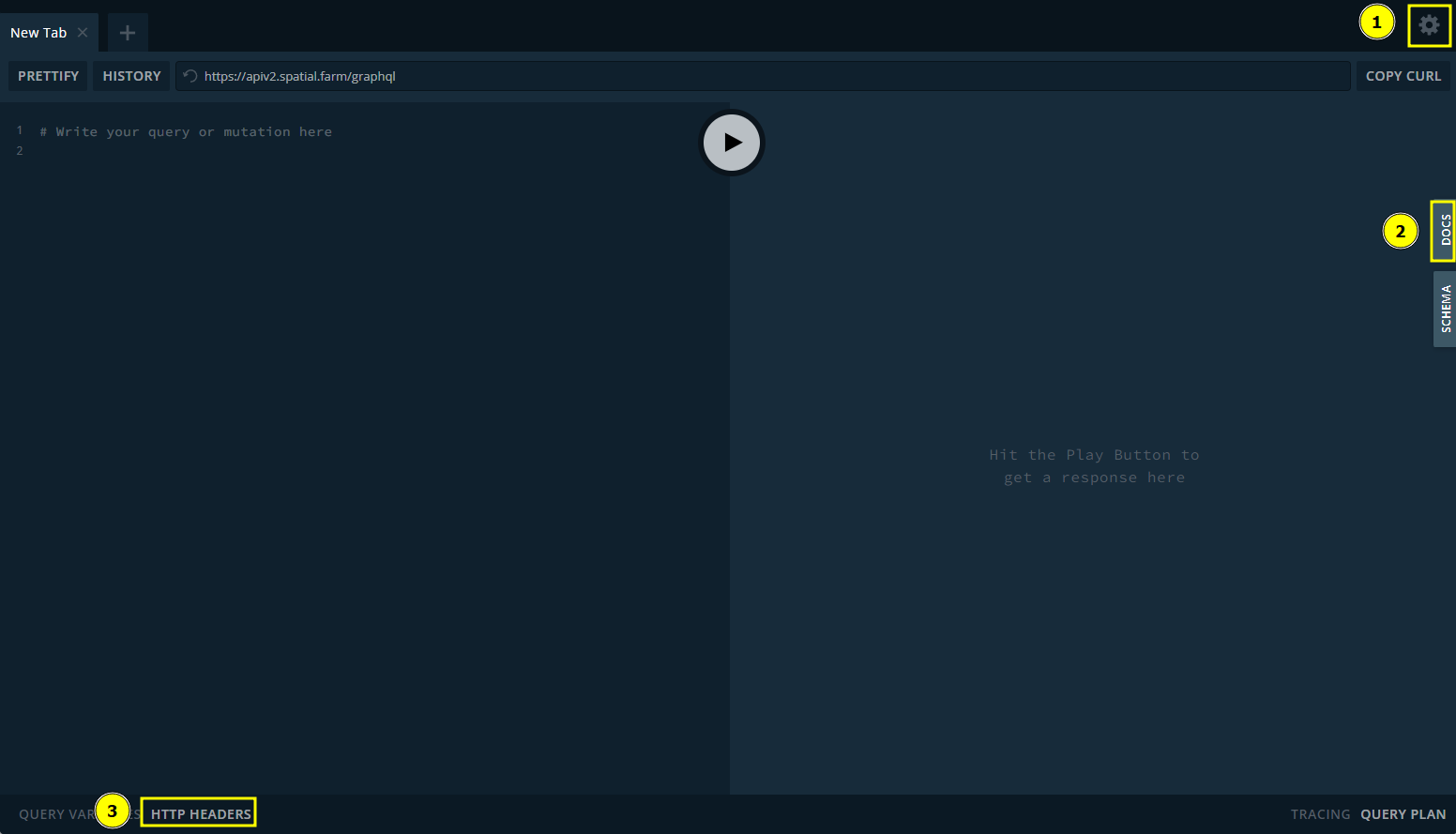Close the New Tab tab

[83, 33]
